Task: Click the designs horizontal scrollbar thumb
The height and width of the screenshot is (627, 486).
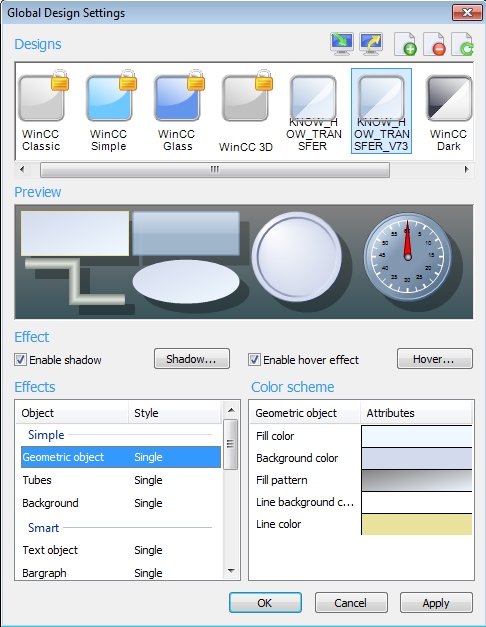Action: 215,170
